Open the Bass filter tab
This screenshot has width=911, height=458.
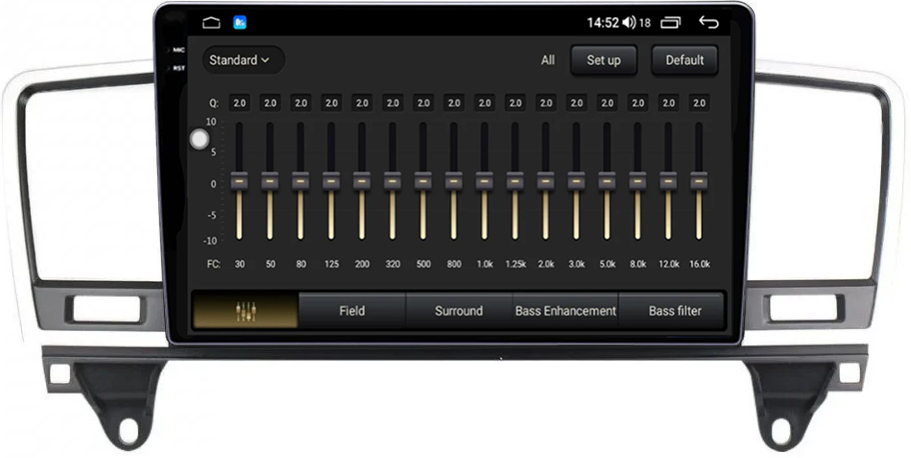[x=675, y=311]
